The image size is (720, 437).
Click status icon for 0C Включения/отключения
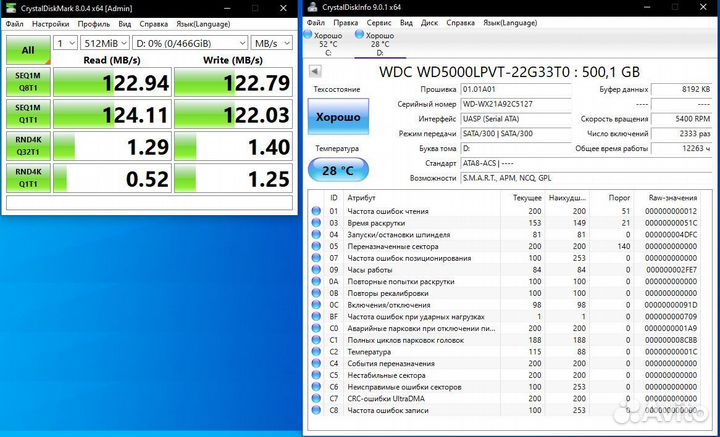(316, 305)
